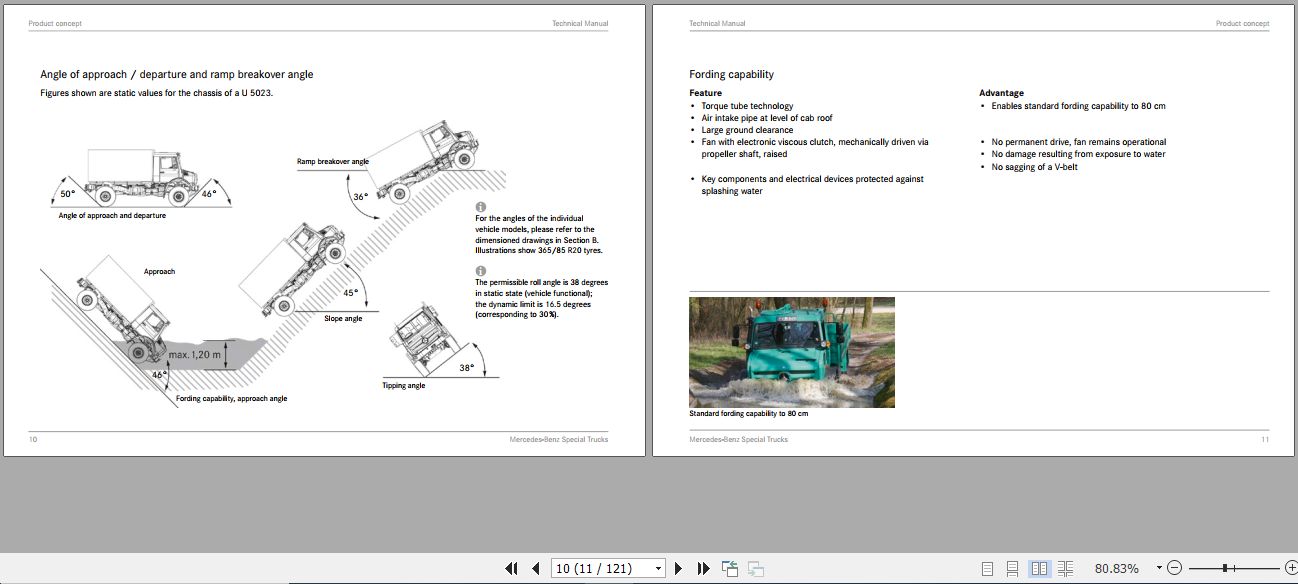Viewport: 1298px width, 584px height.
Task: Enable continuous page scrolling layout
Action: tap(1013, 568)
